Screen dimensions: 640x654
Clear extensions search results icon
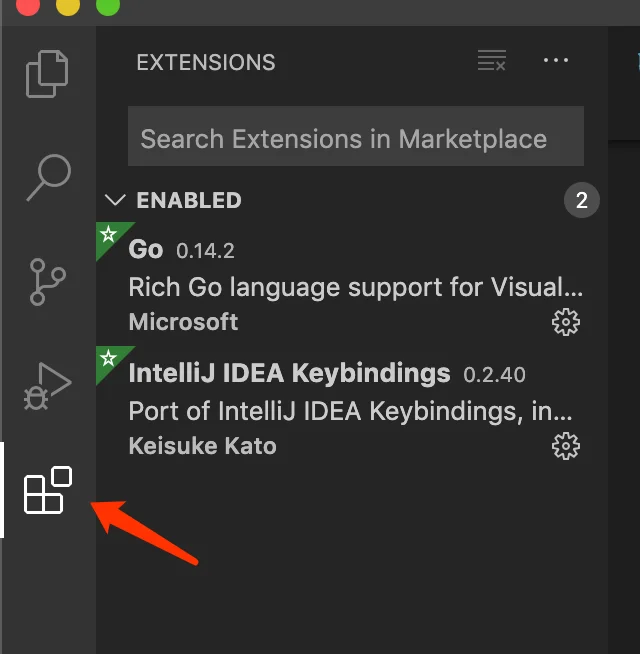pyautogui.click(x=492, y=60)
